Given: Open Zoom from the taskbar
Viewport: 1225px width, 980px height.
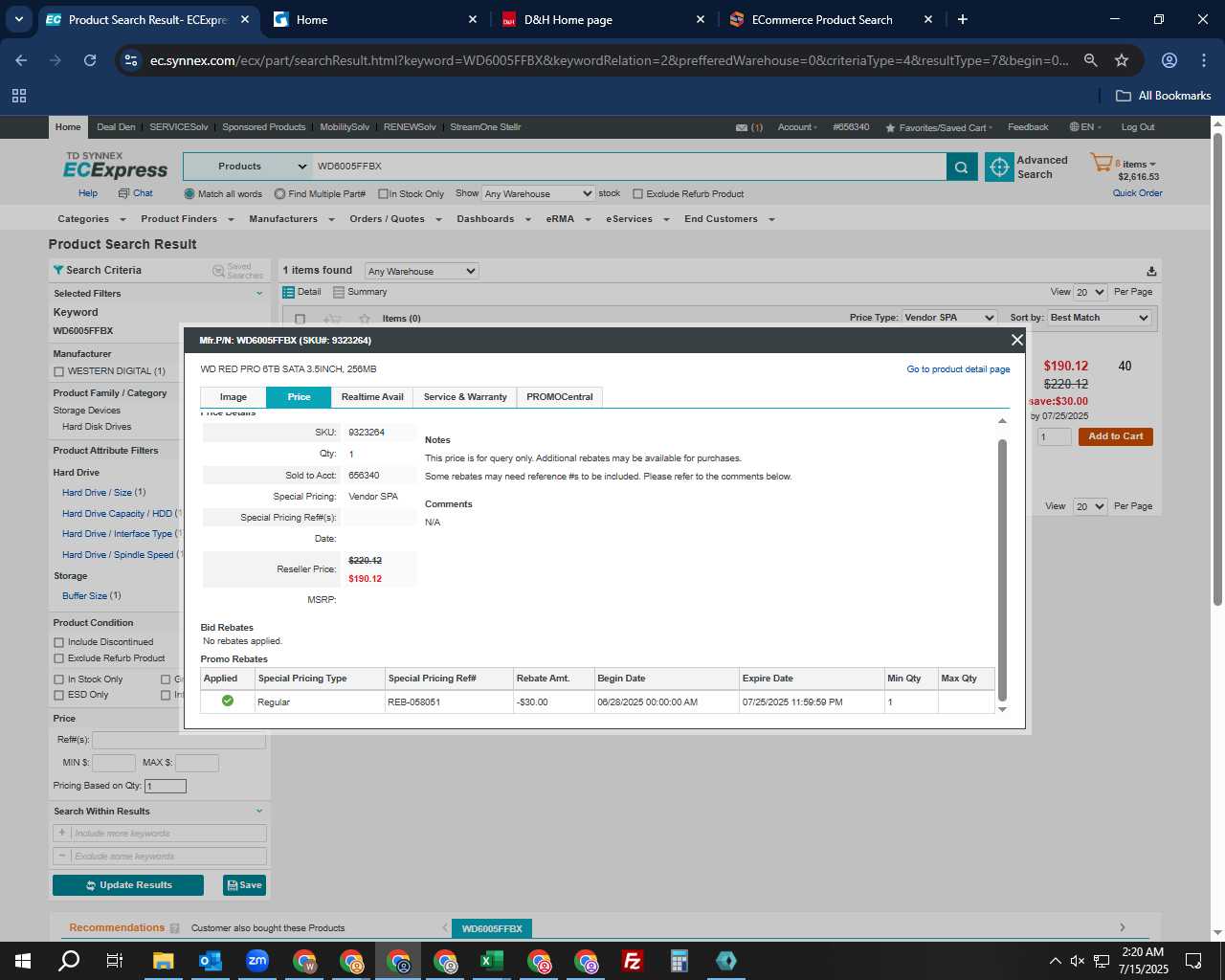Looking at the screenshot, I should click(x=256, y=961).
